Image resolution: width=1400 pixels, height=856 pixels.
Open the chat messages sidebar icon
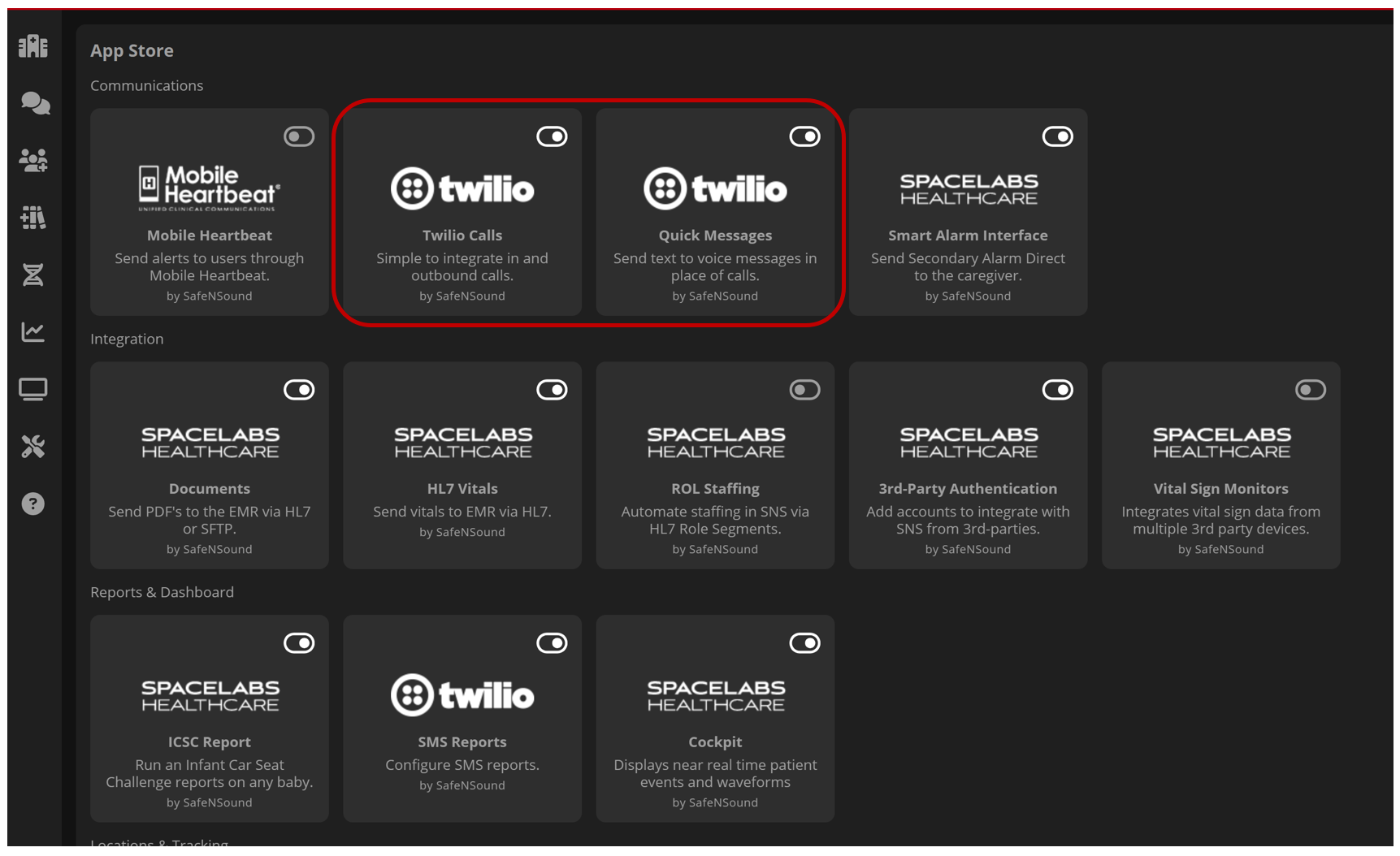click(35, 103)
